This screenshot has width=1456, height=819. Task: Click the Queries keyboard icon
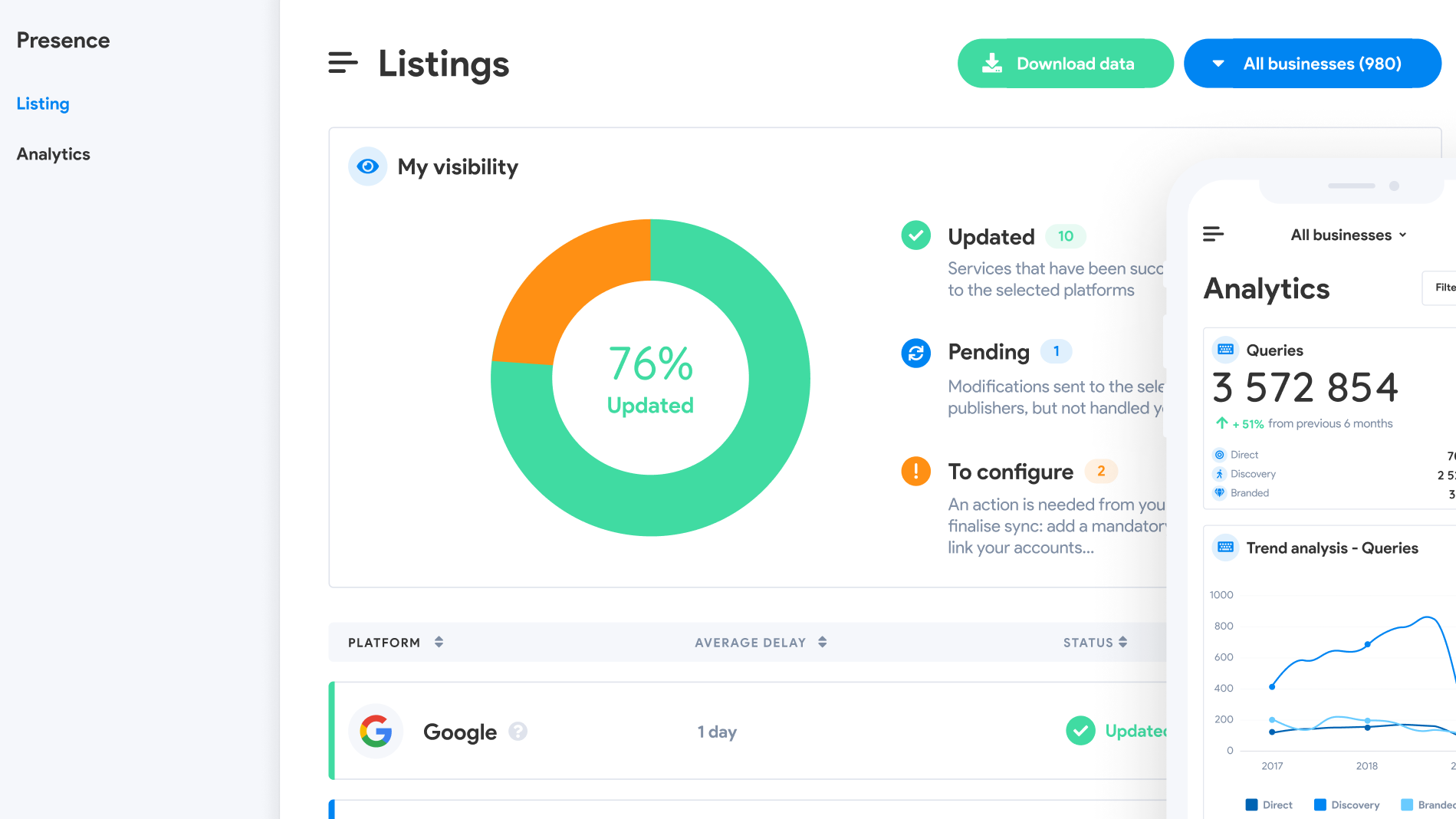coord(1225,349)
